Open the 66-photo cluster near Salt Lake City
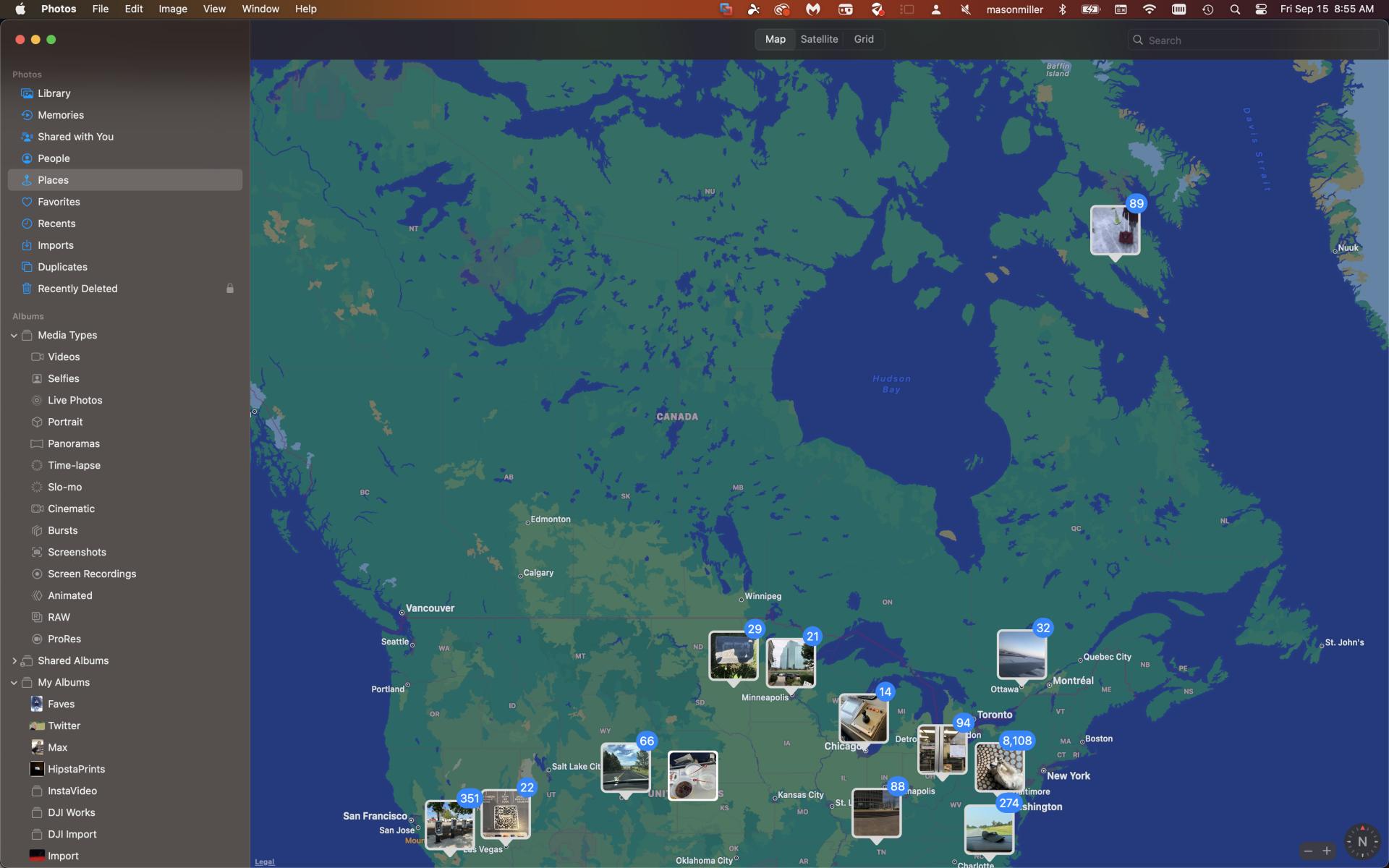Screen dimensions: 1389x868 pos(626,767)
